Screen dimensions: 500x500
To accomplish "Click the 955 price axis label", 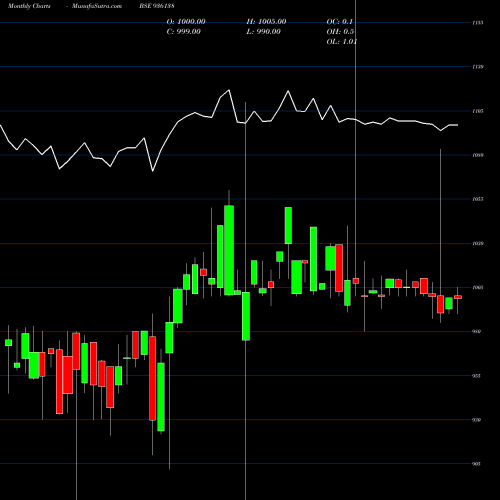I will click(477, 376).
